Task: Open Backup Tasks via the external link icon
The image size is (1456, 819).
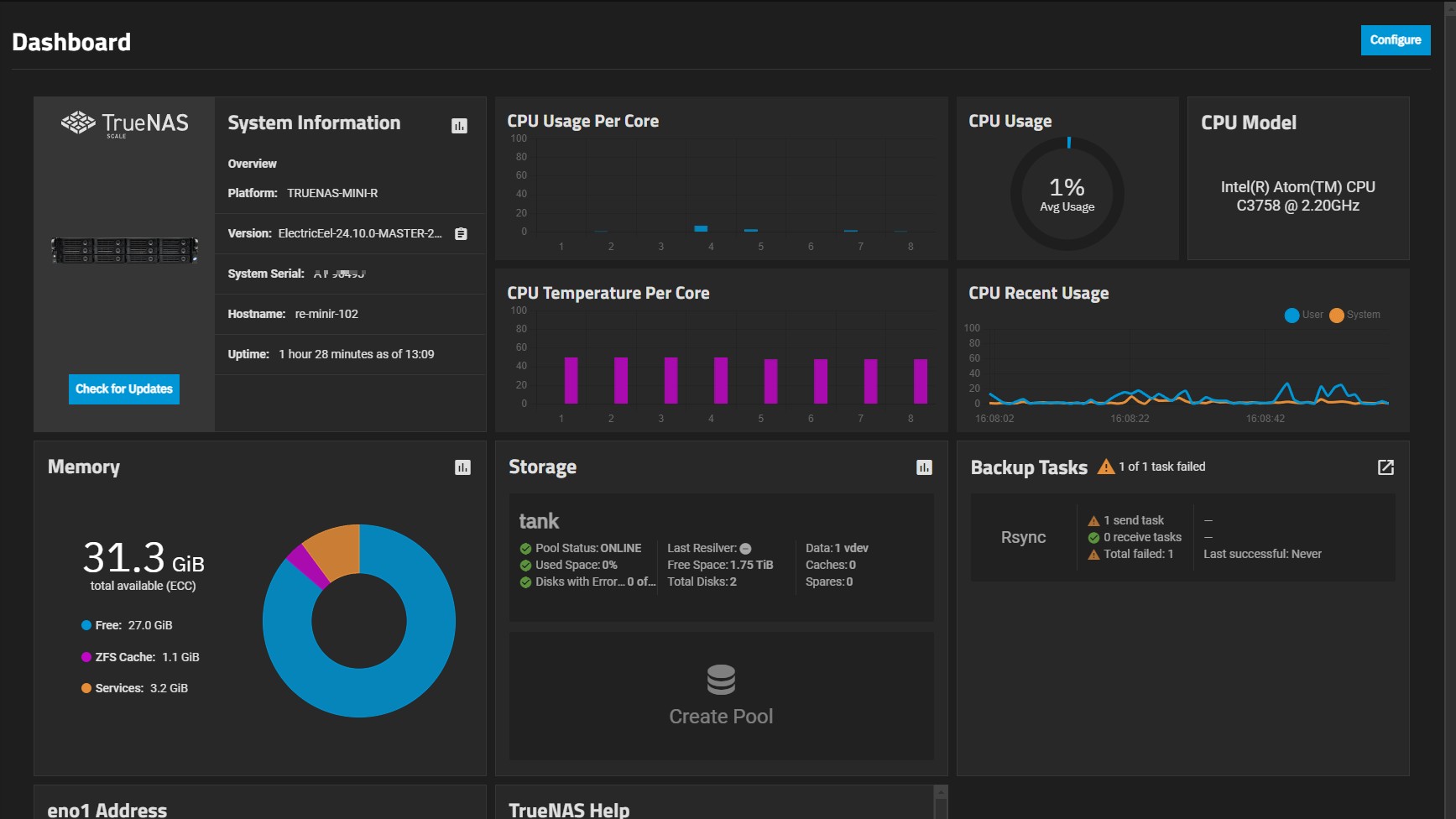Action: (1386, 467)
